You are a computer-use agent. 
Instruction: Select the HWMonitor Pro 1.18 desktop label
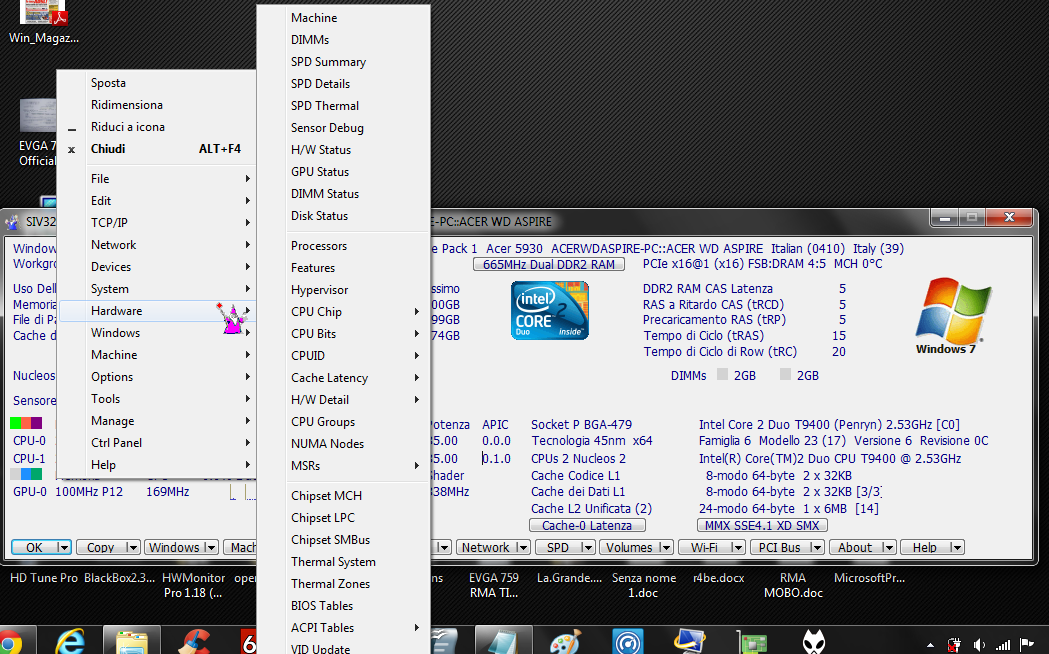[x=193, y=585]
